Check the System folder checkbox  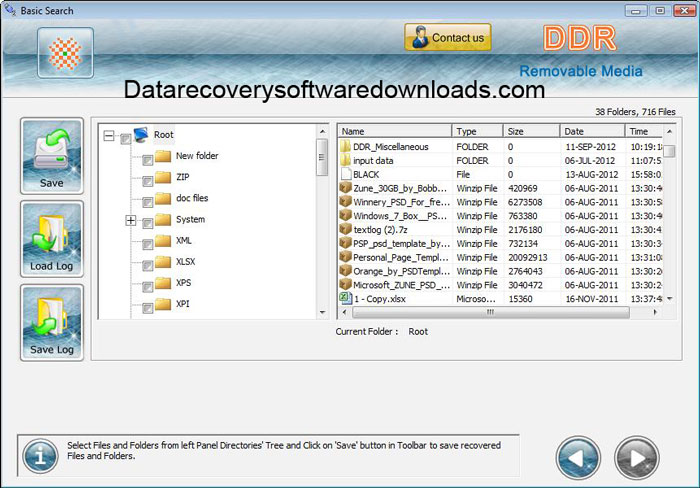pyautogui.click(x=147, y=224)
